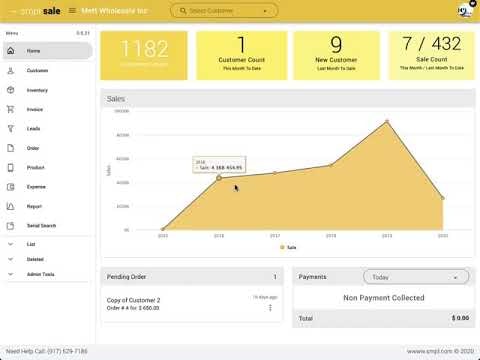Image resolution: width=480 pixels, height=360 pixels.
Task: Select the 2019 peak data point
Action: pos(387,121)
